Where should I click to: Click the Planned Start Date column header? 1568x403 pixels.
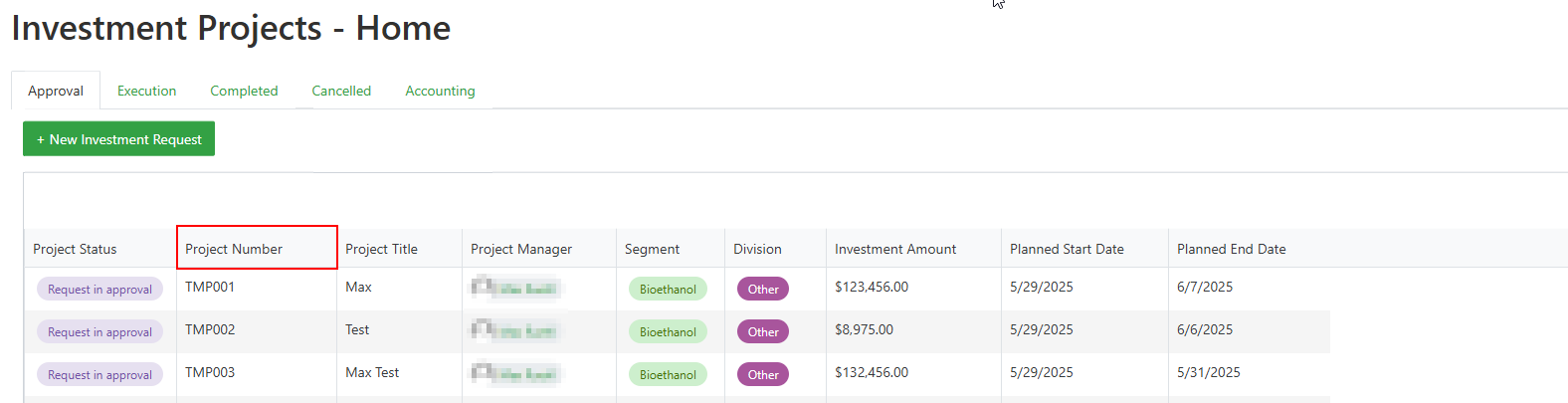(x=1067, y=249)
